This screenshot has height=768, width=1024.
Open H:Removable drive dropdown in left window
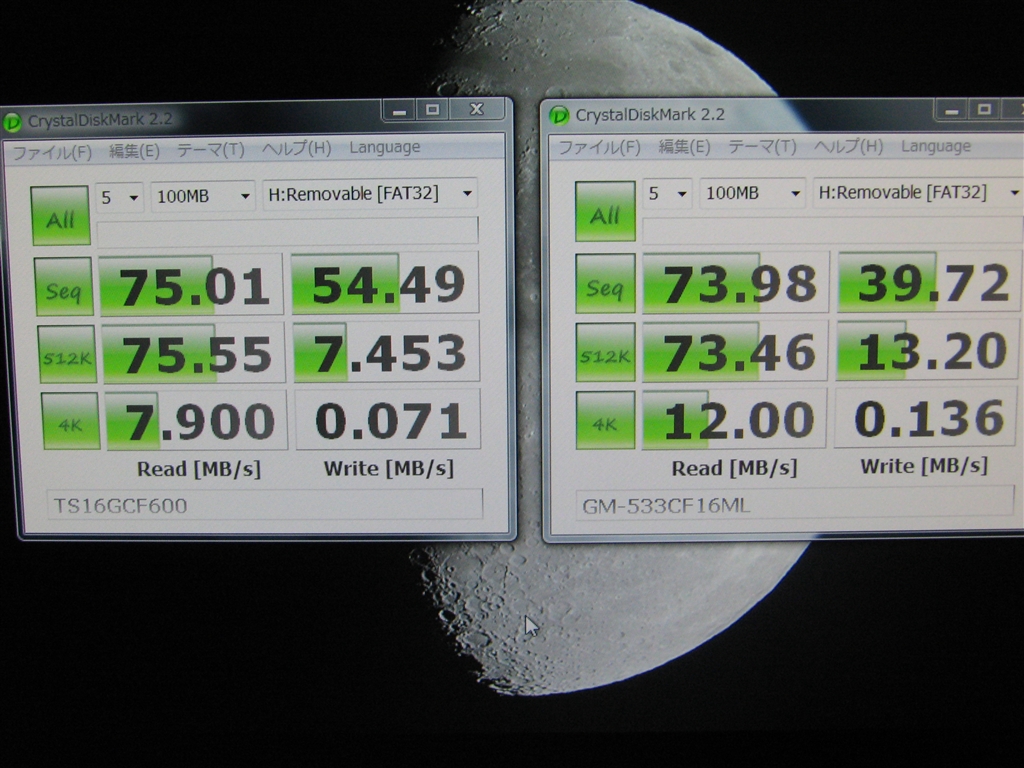point(370,194)
